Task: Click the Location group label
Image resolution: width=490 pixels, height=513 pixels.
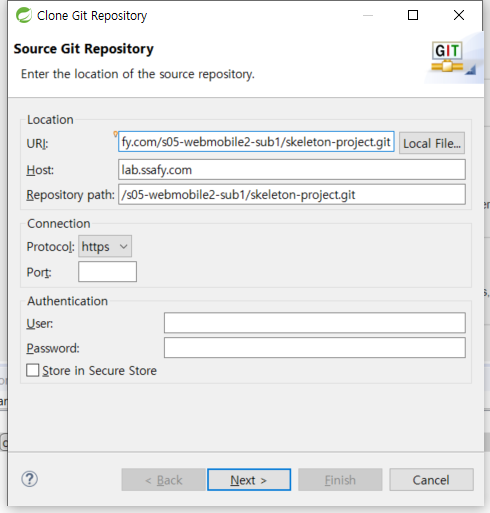Action: click(50, 120)
